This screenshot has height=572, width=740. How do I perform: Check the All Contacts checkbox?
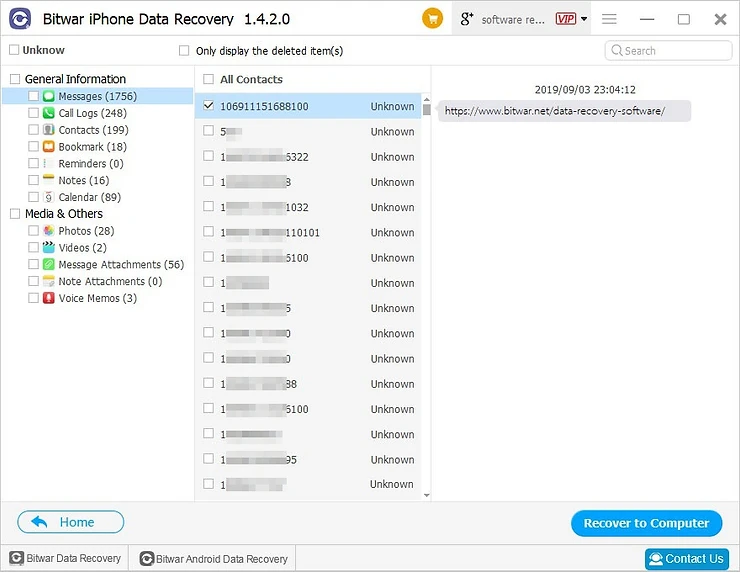point(208,79)
